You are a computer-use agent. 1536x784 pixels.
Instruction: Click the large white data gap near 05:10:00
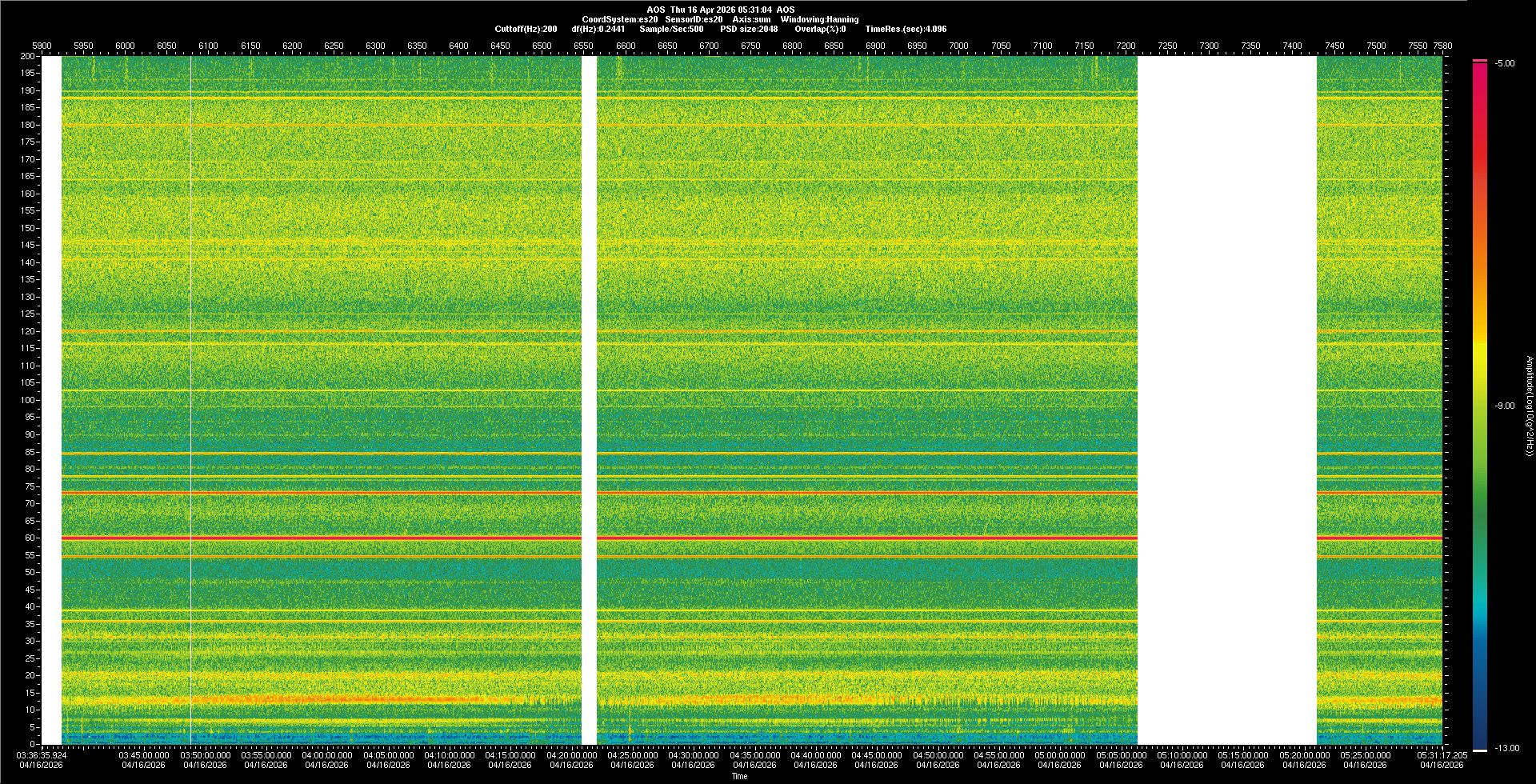pos(1226,400)
